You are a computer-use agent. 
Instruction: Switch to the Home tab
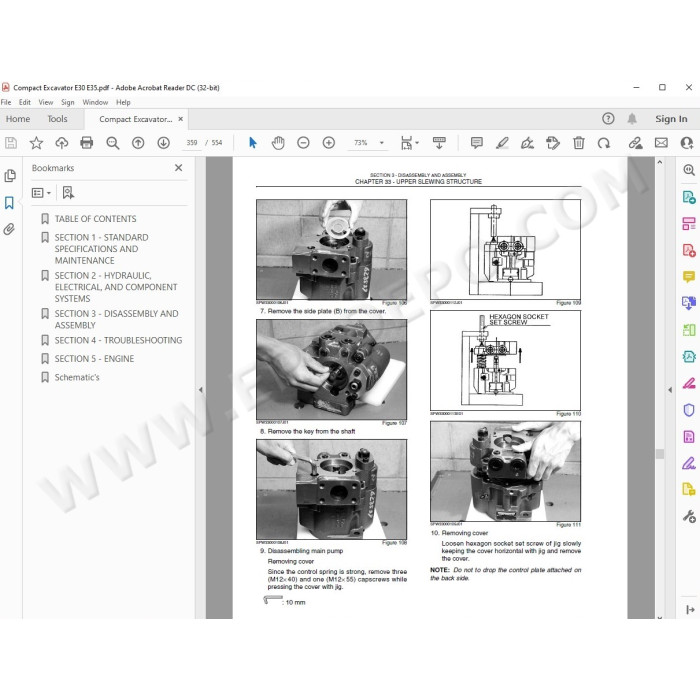[18, 119]
